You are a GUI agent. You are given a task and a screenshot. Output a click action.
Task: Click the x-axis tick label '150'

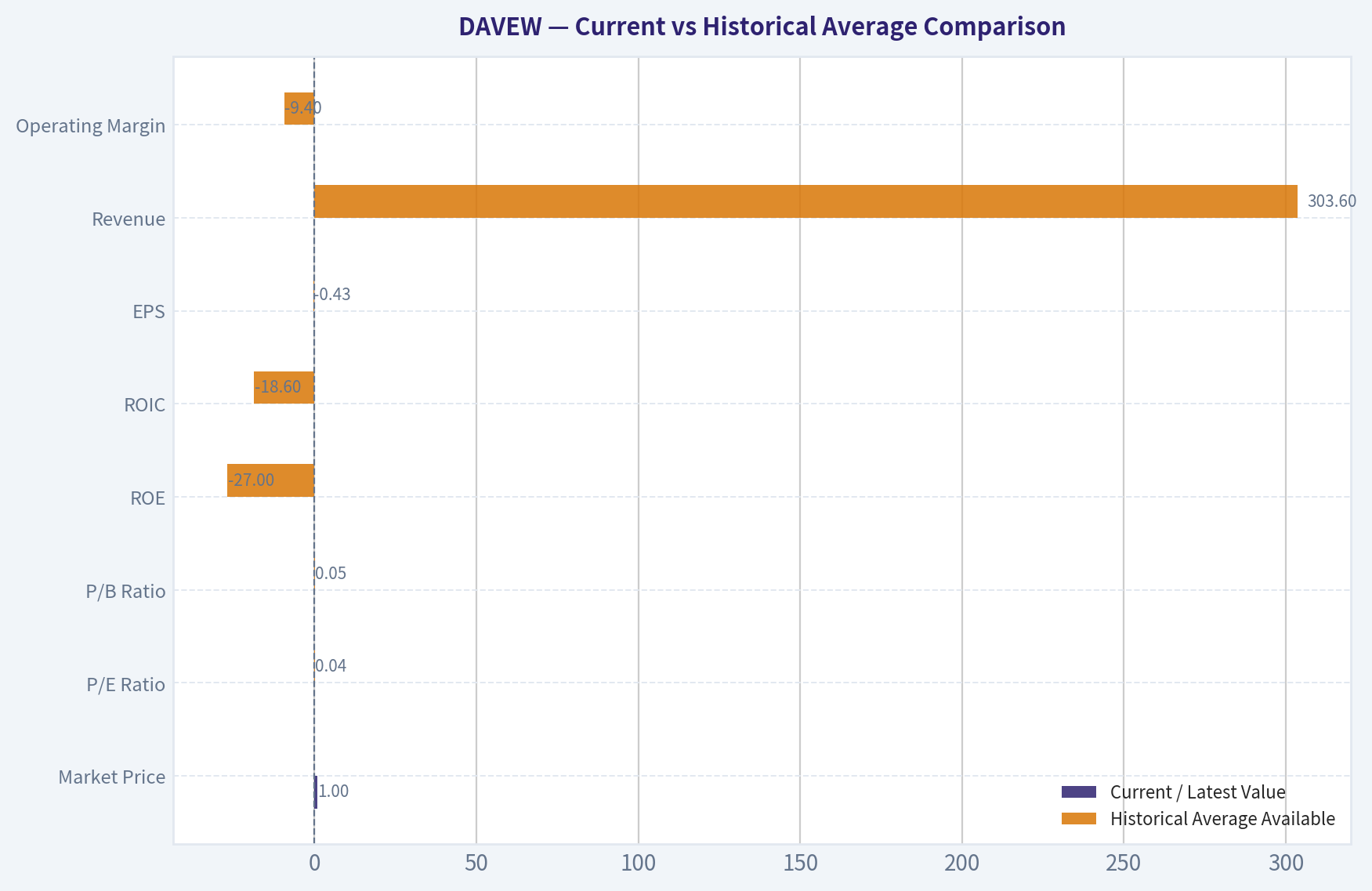(800, 863)
